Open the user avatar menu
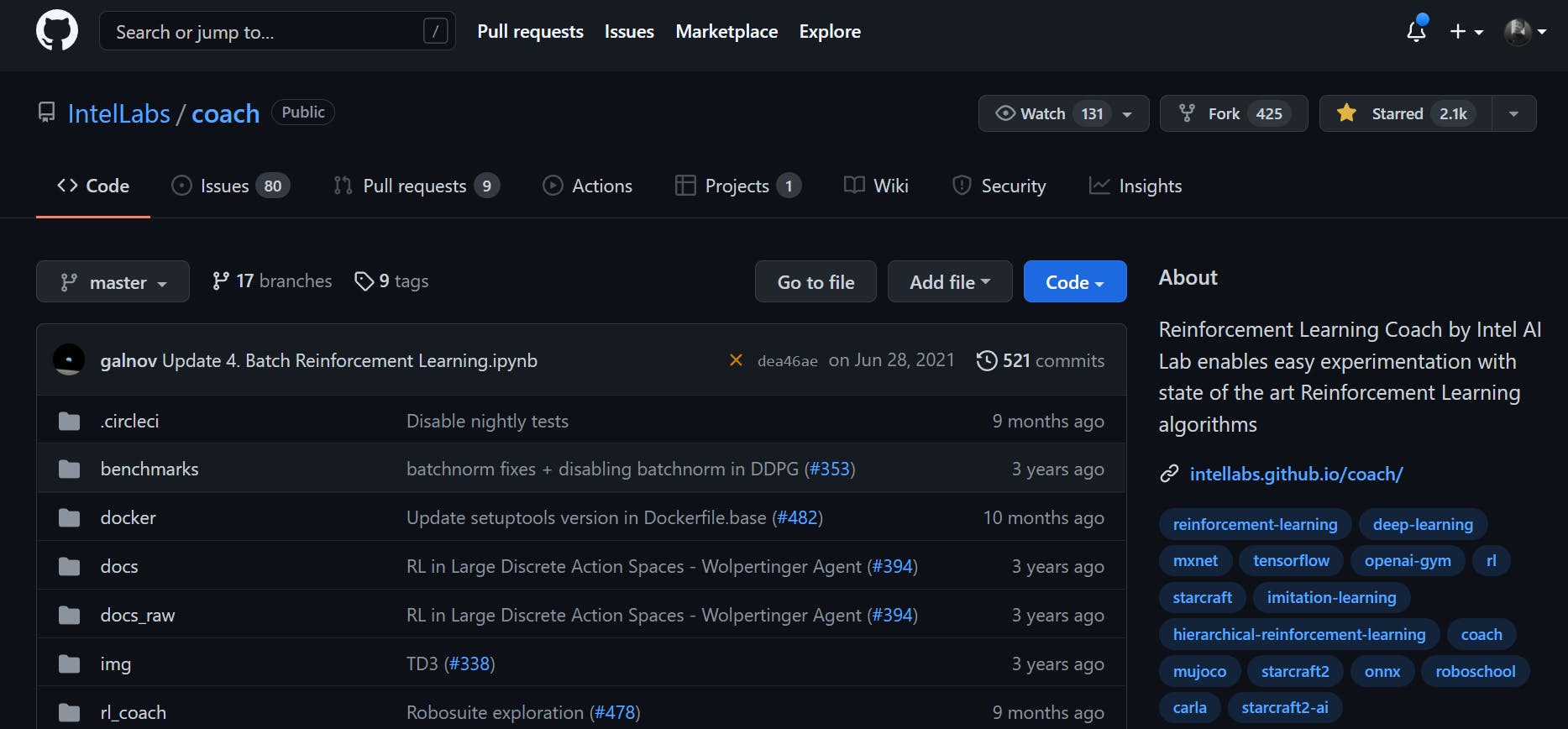 click(x=1525, y=31)
